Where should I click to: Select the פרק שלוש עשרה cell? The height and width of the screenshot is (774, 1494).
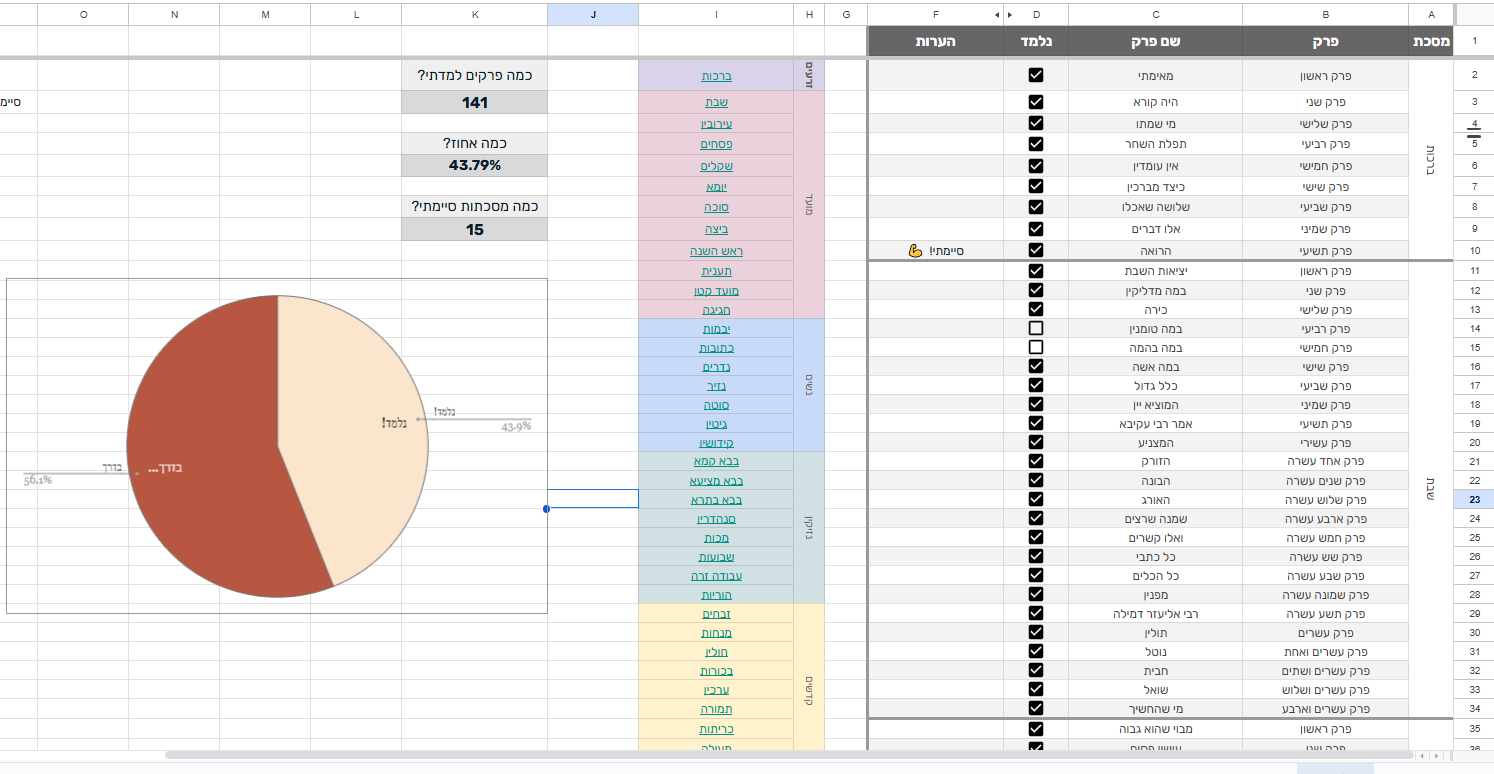(1325, 499)
